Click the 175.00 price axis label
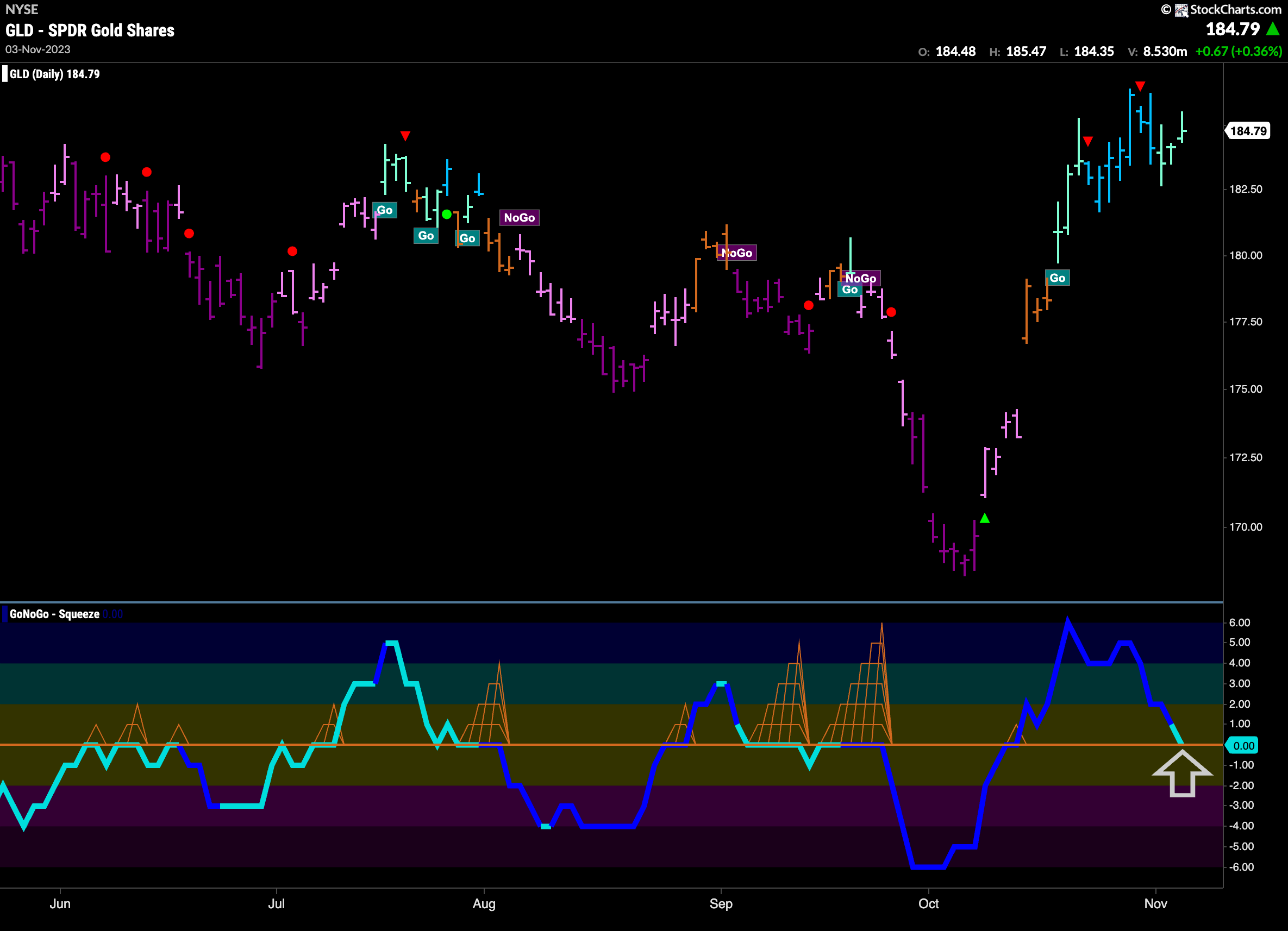This screenshot has width=1288, height=931. point(1246,389)
